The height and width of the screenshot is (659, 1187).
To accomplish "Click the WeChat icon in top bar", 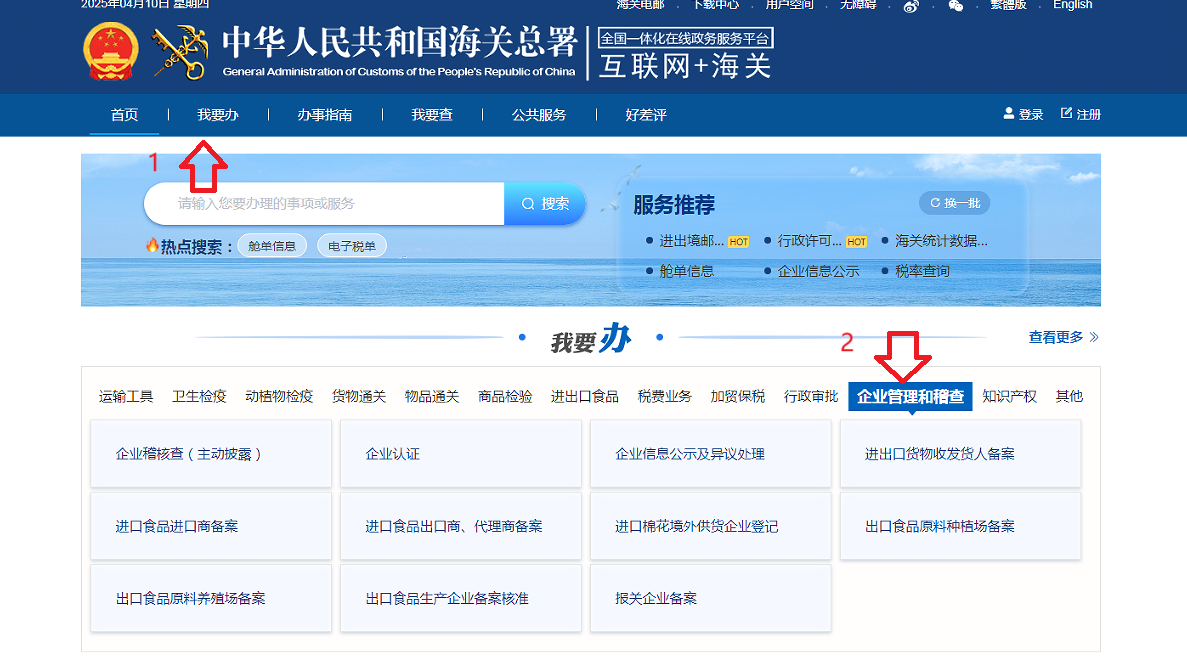I will point(955,5).
